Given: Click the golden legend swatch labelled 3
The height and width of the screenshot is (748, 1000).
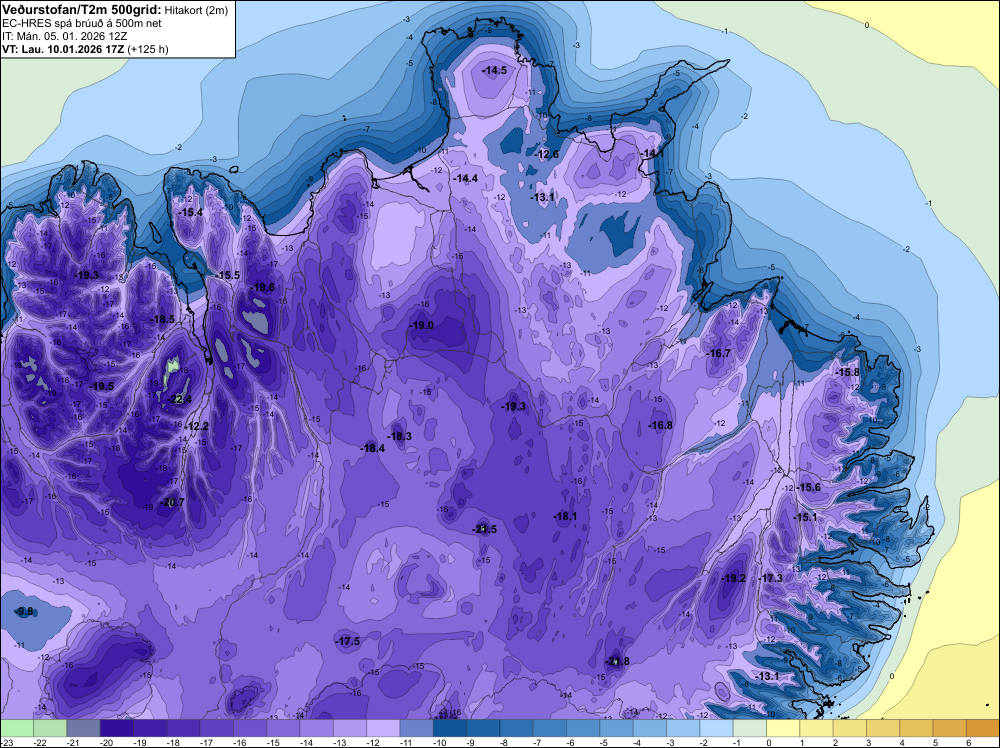Looking at the screenshot, I should 882,728.
